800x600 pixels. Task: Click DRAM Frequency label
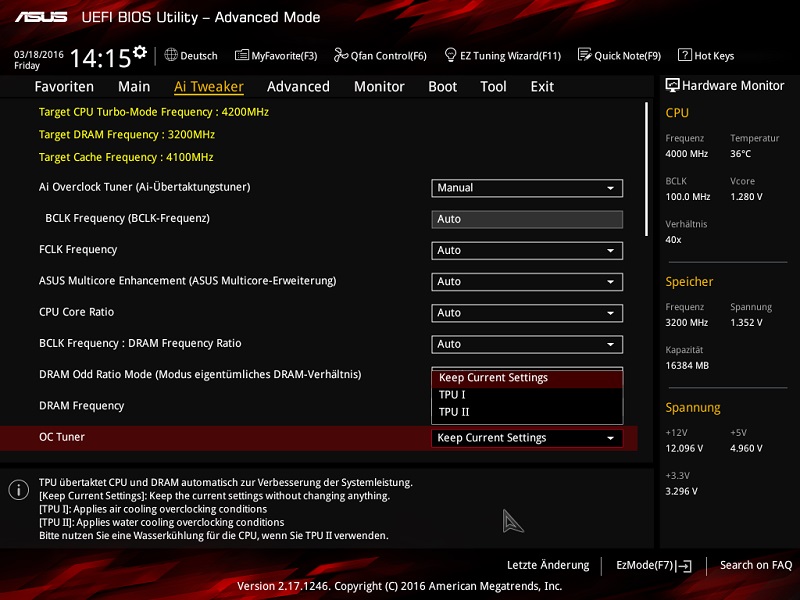click(82, 406)
